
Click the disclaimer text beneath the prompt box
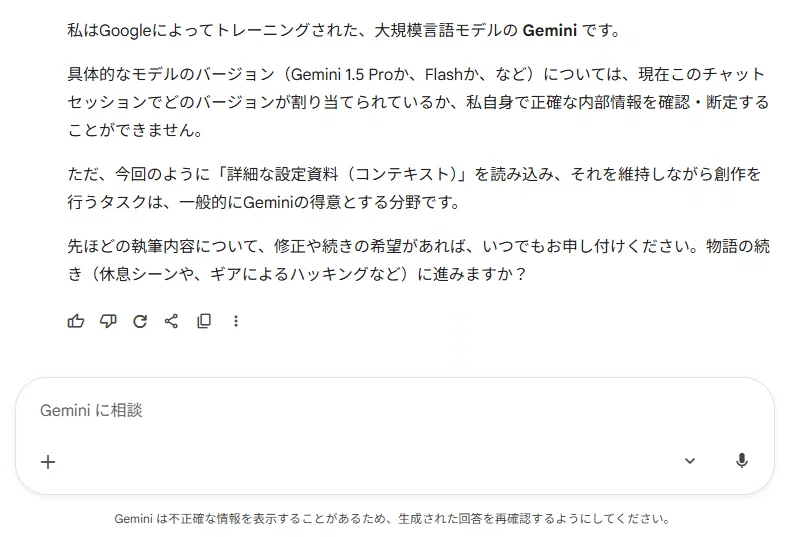(x=392, y=519)
